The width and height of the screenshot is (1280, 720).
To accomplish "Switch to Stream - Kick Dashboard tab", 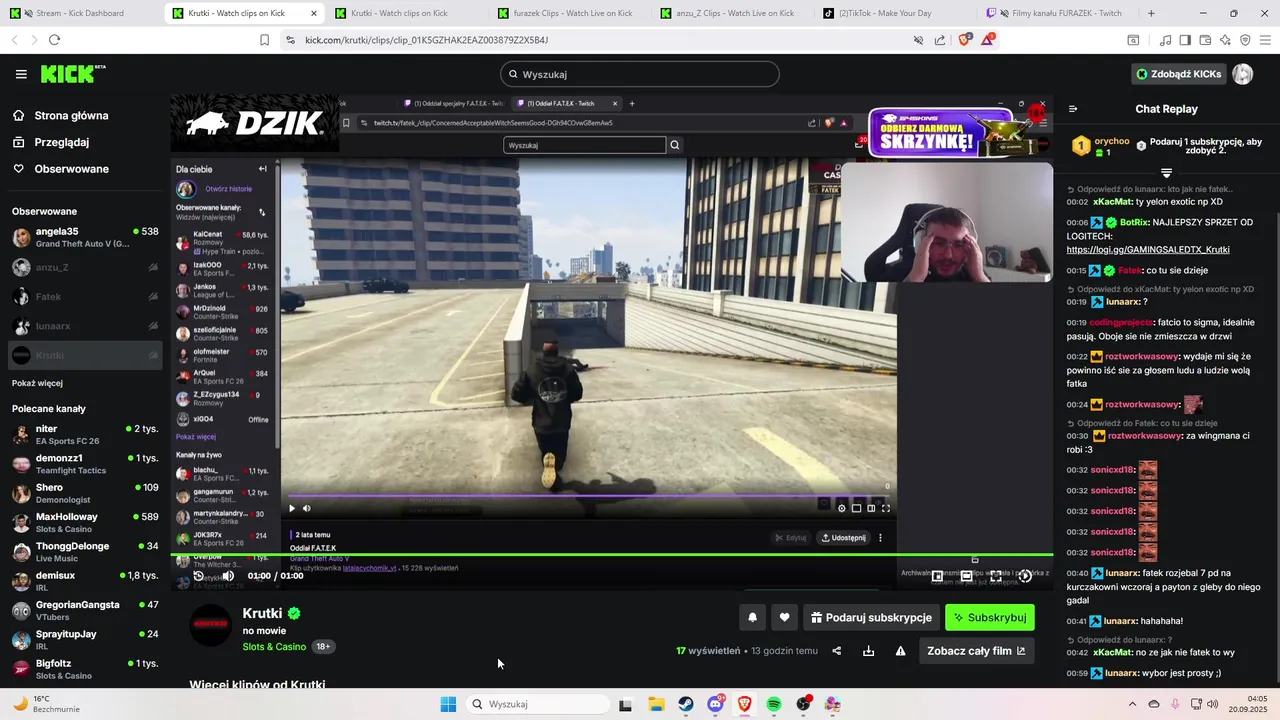I will click(82, 13).
